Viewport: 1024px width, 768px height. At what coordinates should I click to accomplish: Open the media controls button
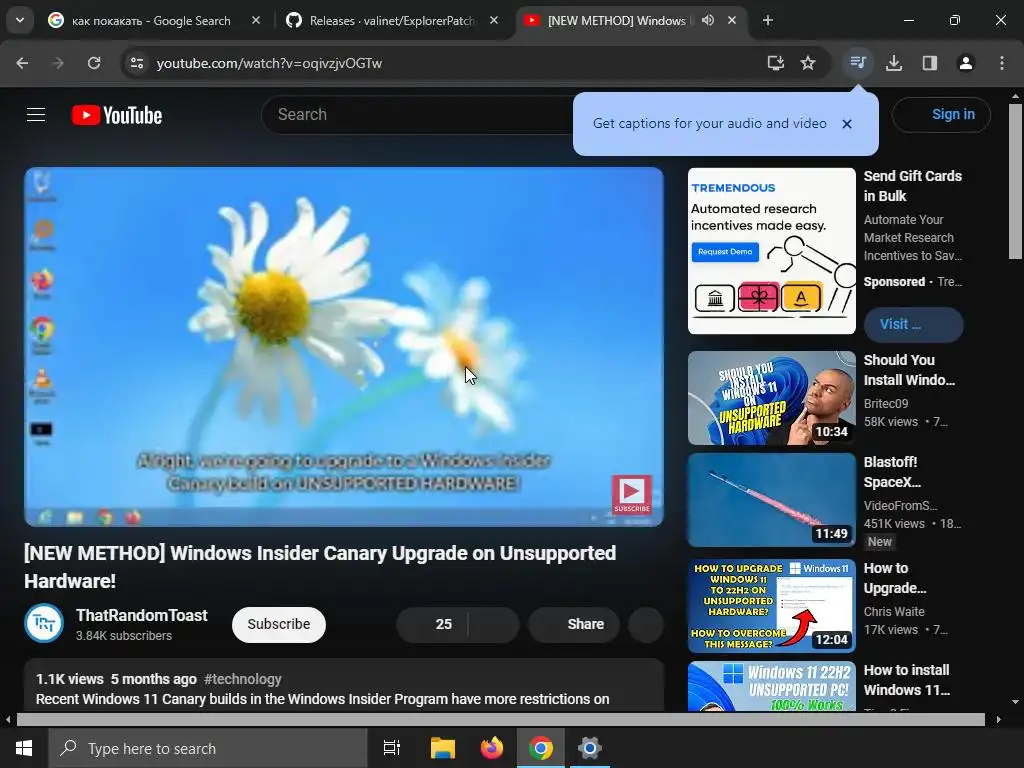pos(857,63)
